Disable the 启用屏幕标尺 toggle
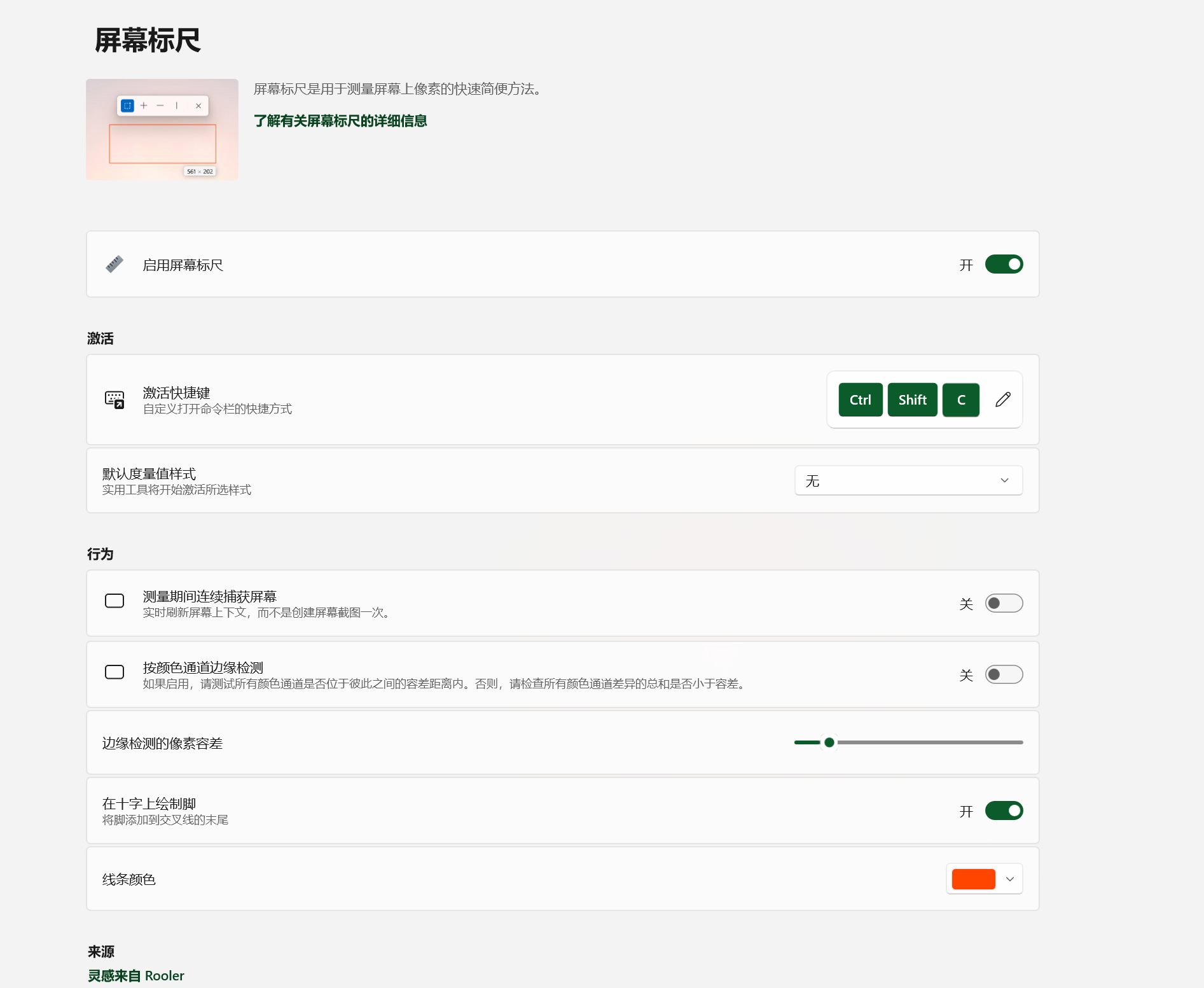1204x988 pixels. coord(1004,264)
